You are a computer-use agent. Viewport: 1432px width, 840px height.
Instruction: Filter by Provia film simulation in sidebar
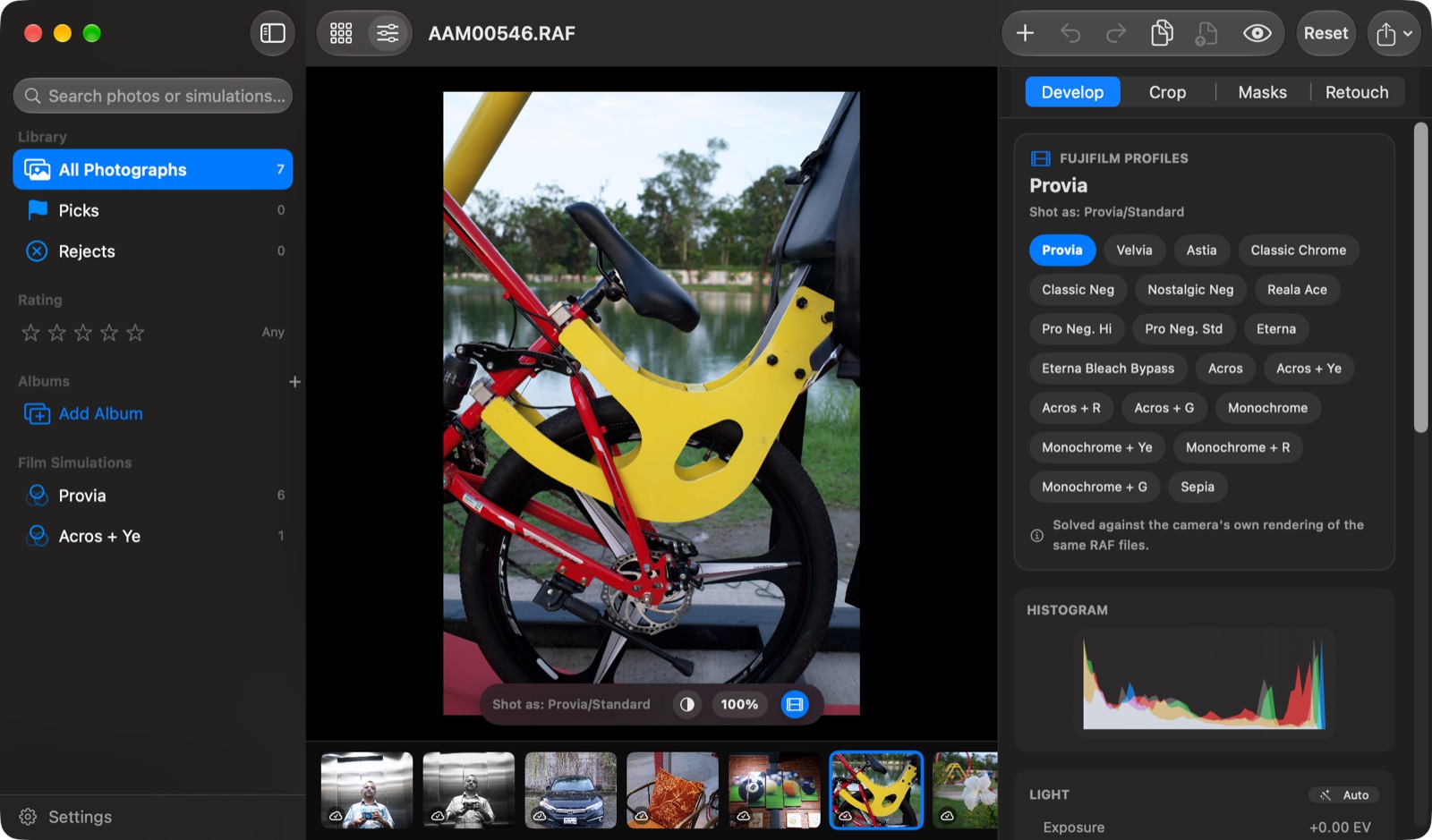pos(153,496)
